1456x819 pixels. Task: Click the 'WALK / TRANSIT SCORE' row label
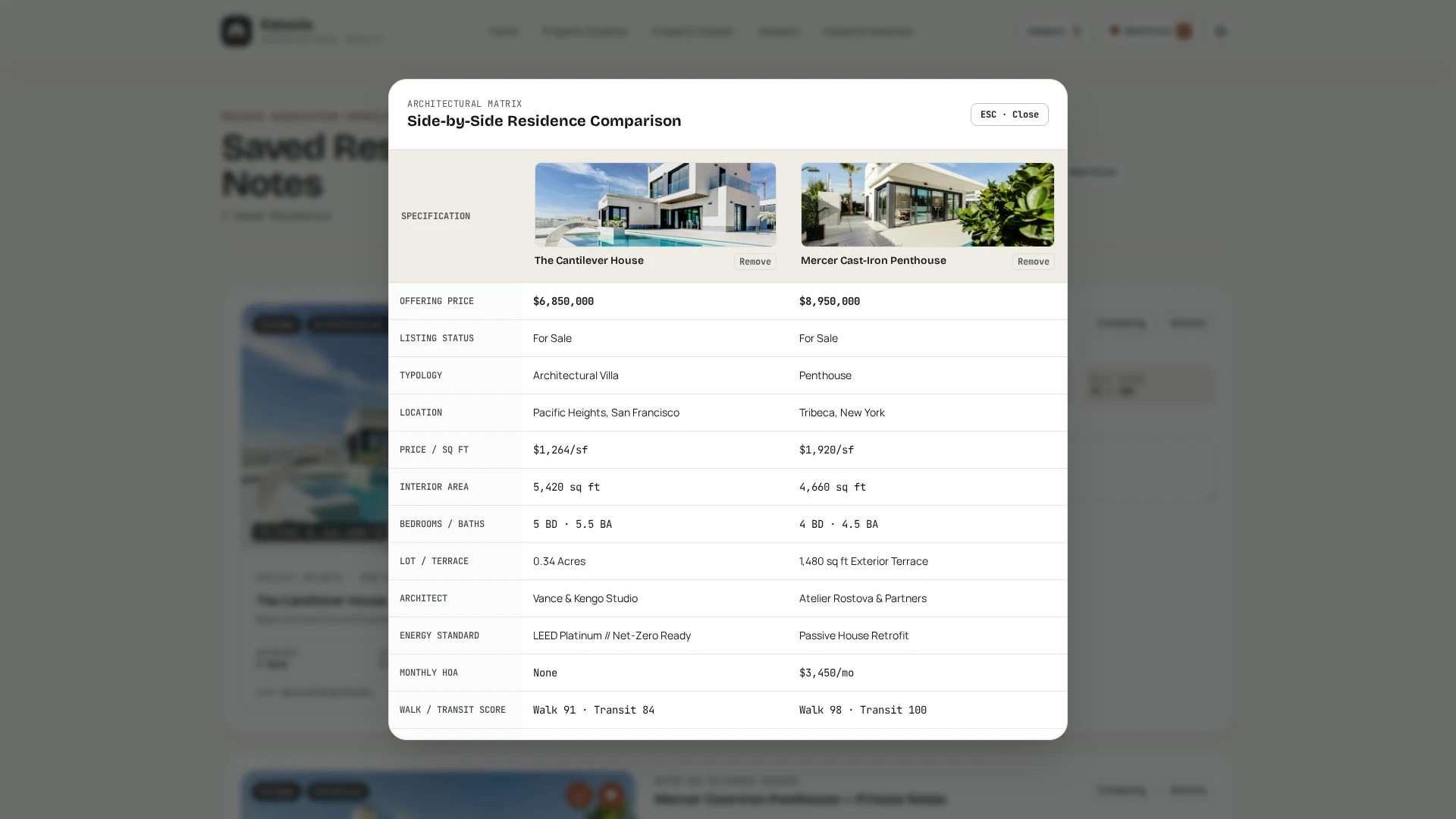(x=453, y=710)
